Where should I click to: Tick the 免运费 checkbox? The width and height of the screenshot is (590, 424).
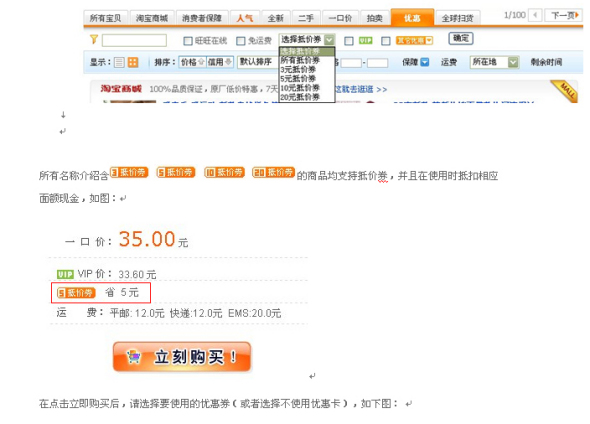coord(240,41)
